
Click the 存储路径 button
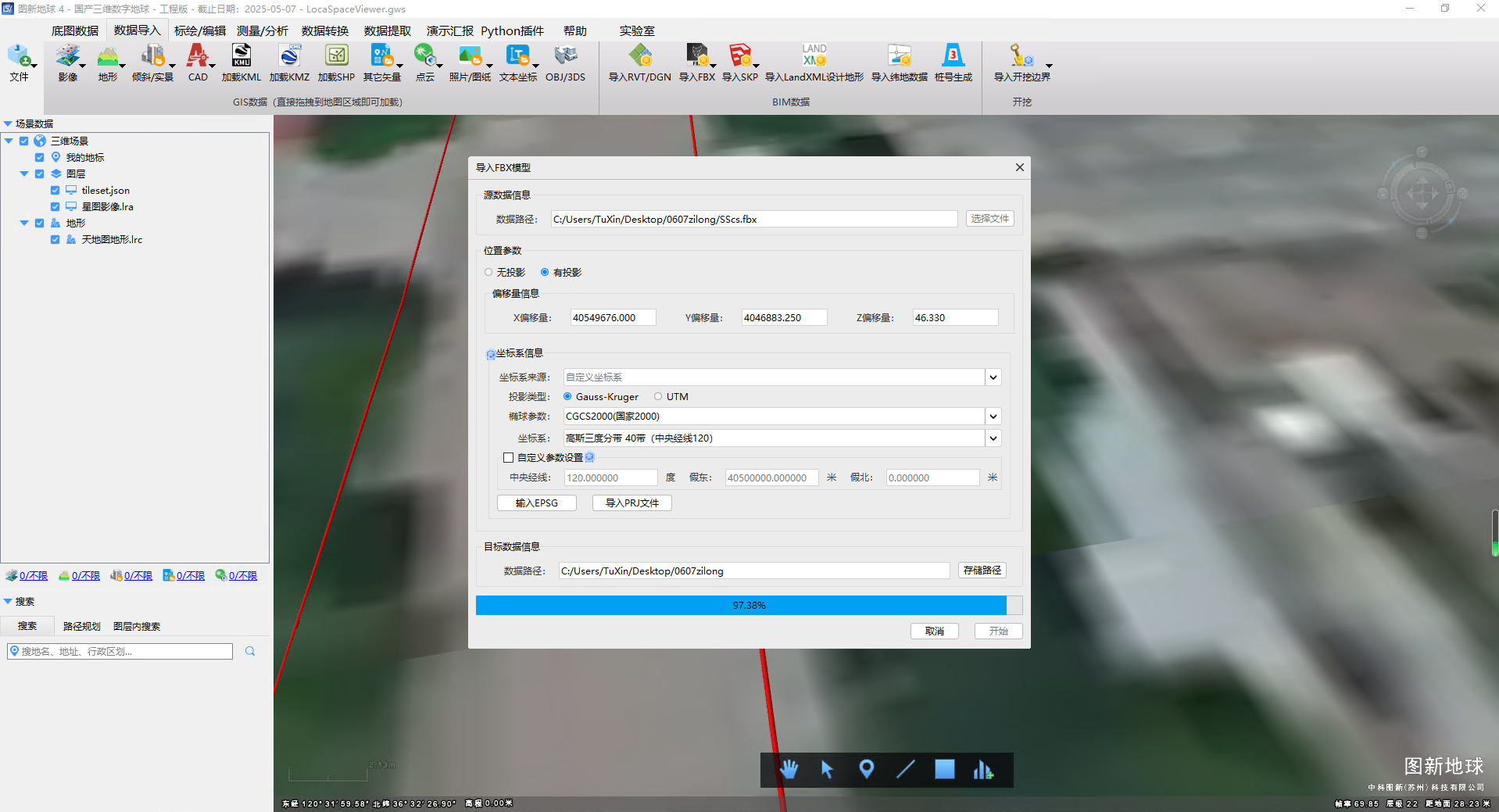[x=982, y=571]
